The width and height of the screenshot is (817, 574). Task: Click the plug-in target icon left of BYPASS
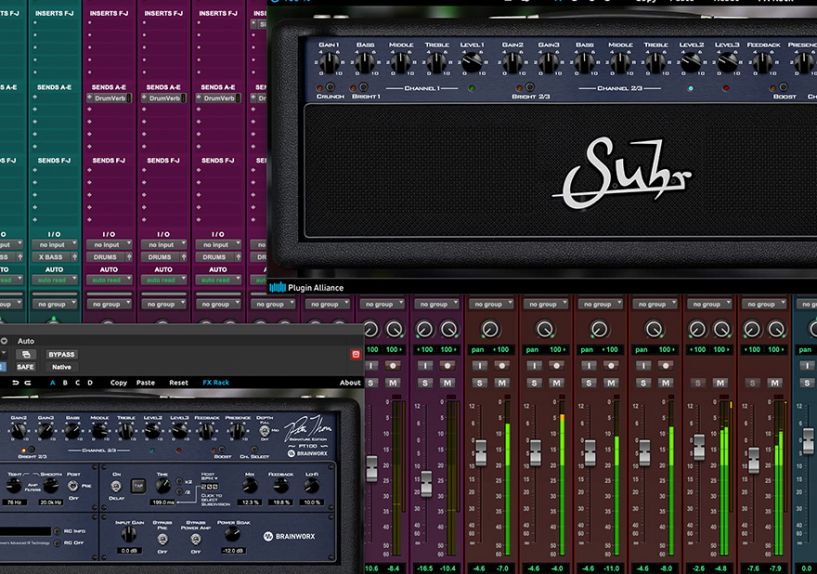coord(26,355)
